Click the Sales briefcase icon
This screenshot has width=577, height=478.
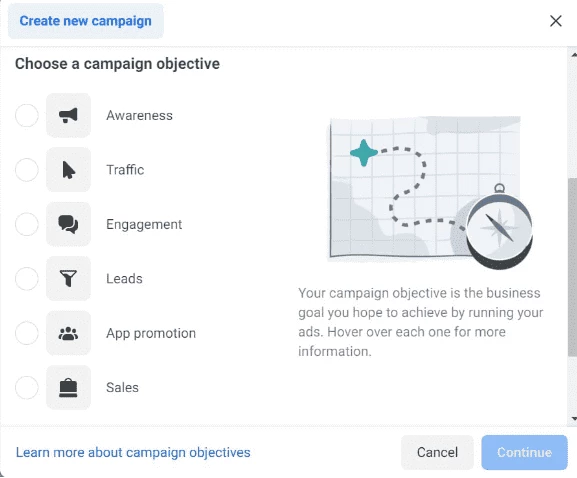68,387
